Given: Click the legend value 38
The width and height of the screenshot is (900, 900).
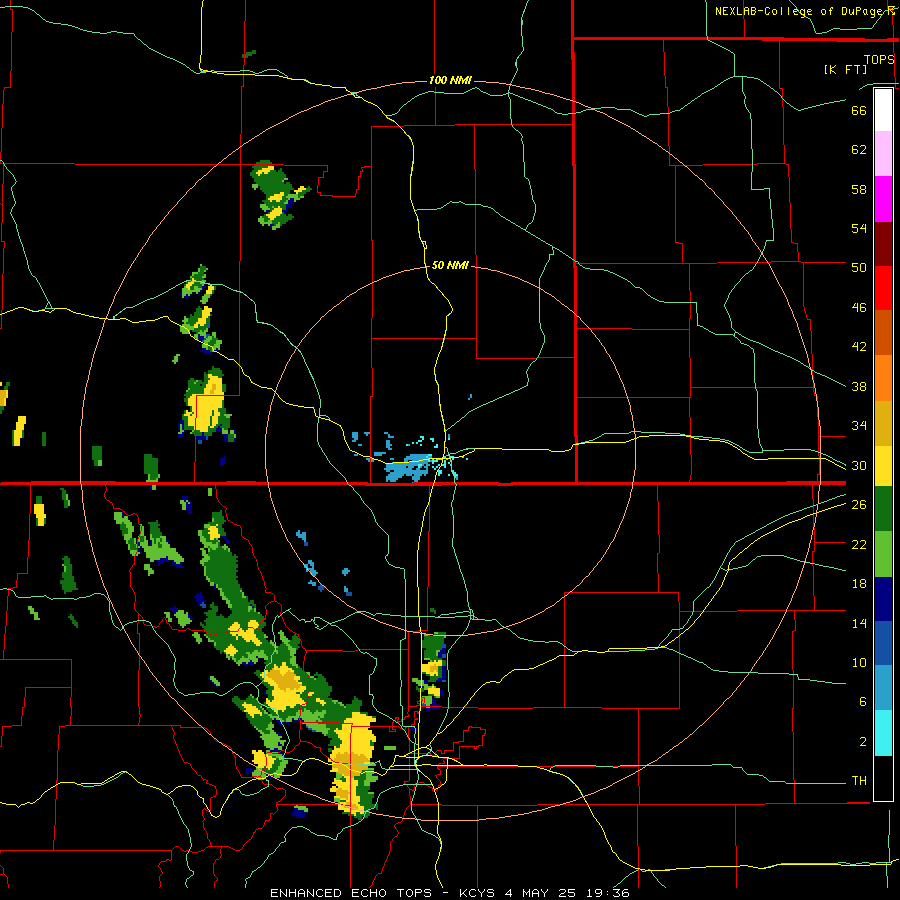Looking at the screenshot, I should point(859,386).
